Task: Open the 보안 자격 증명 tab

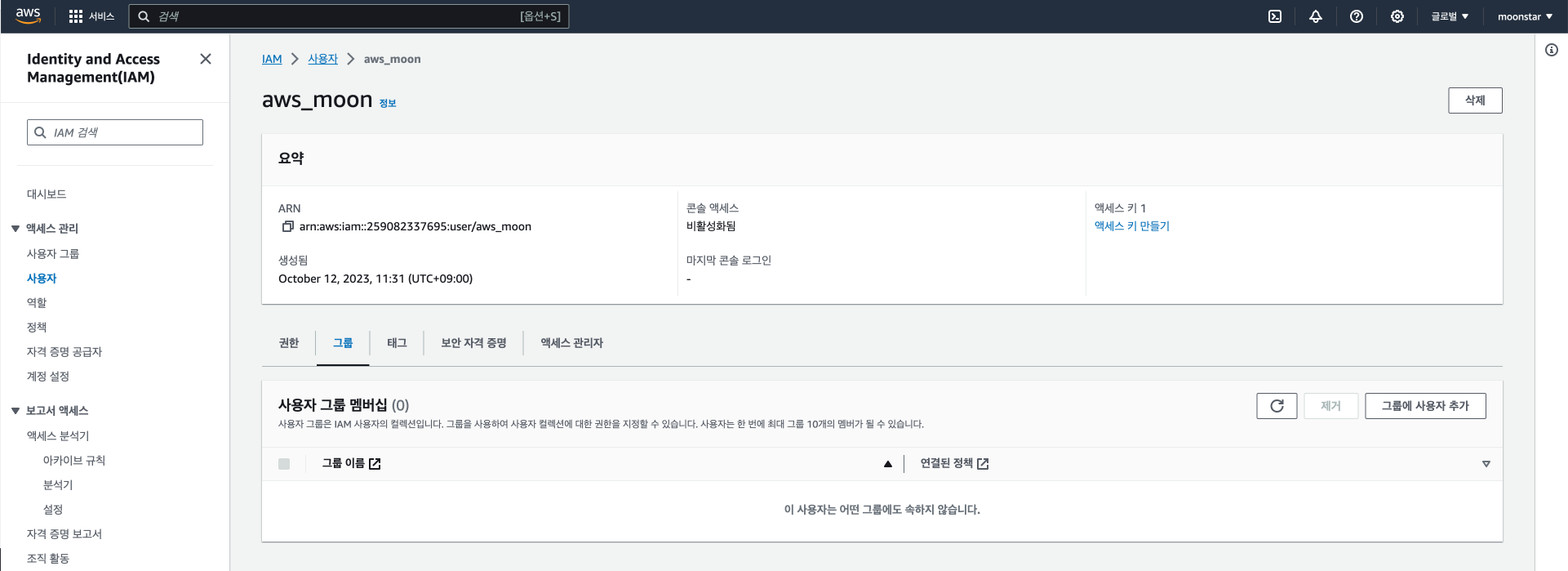Action: tap(473, 343)
